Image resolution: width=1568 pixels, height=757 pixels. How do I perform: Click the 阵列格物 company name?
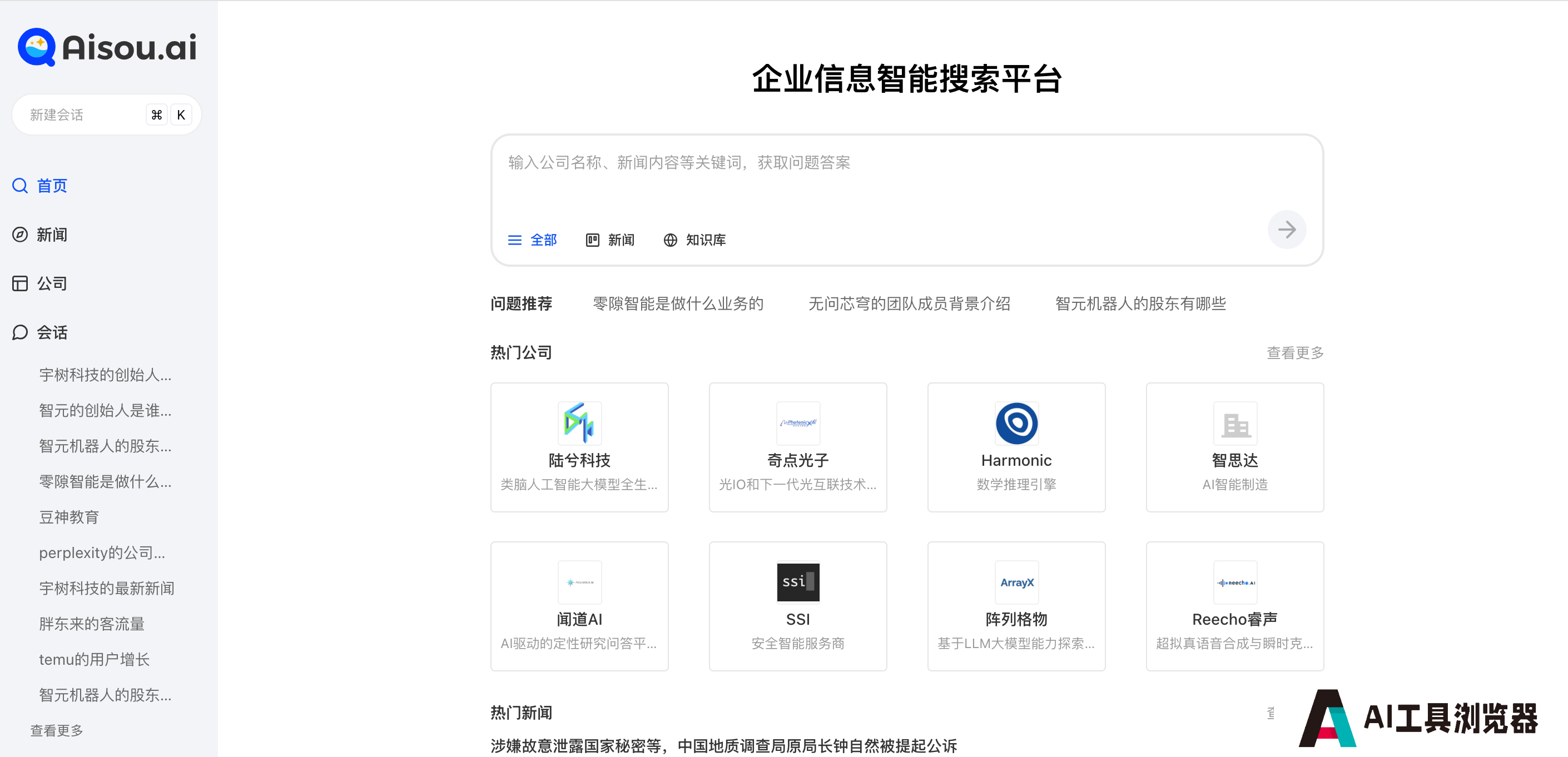pyautogui.click(x=1016, y=620)
